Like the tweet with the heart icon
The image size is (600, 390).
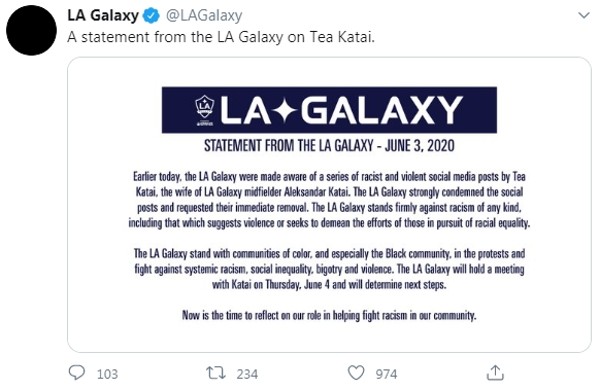click(x=356, y=373)
